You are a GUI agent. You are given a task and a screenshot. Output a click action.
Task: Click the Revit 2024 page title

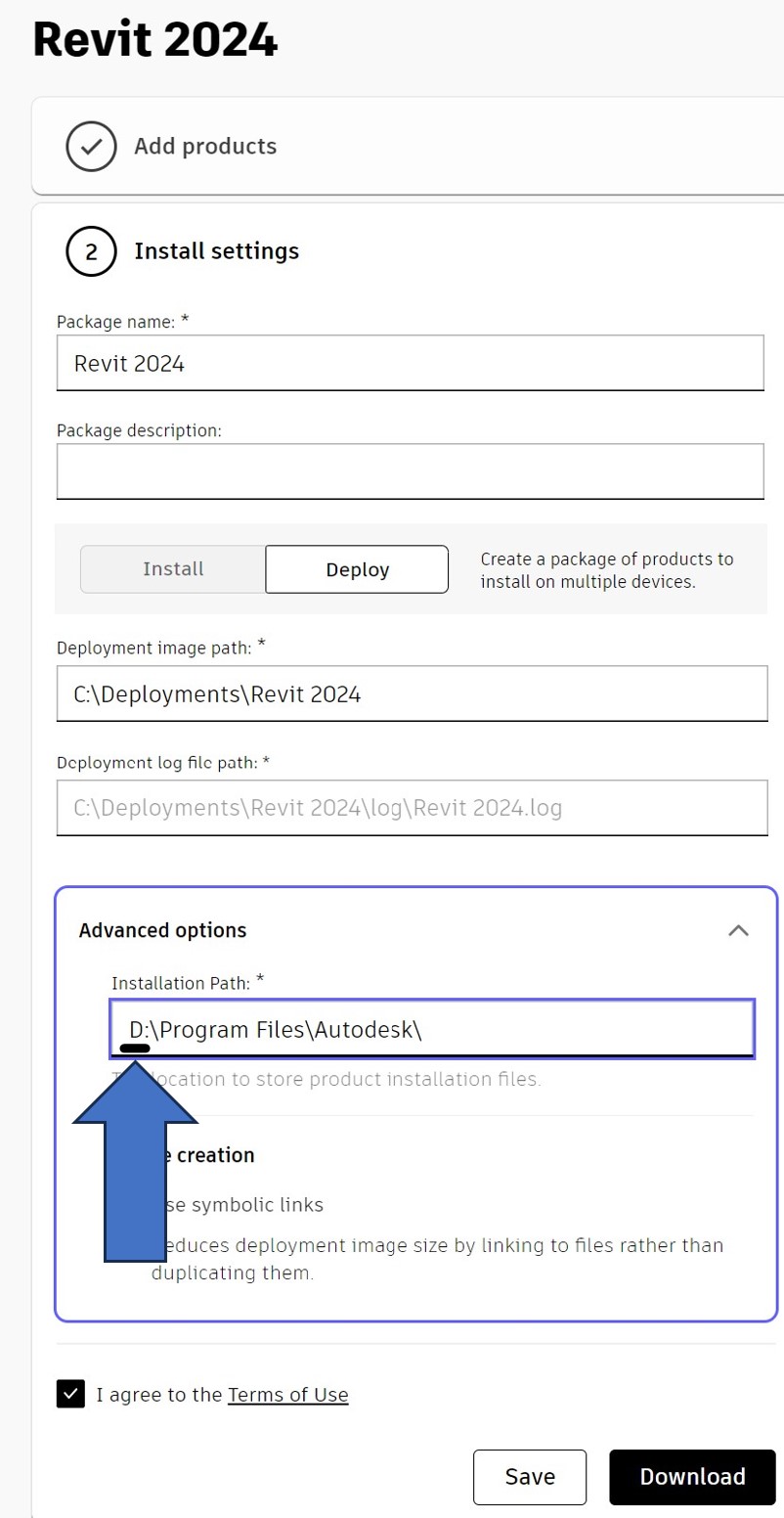(154, 39)
